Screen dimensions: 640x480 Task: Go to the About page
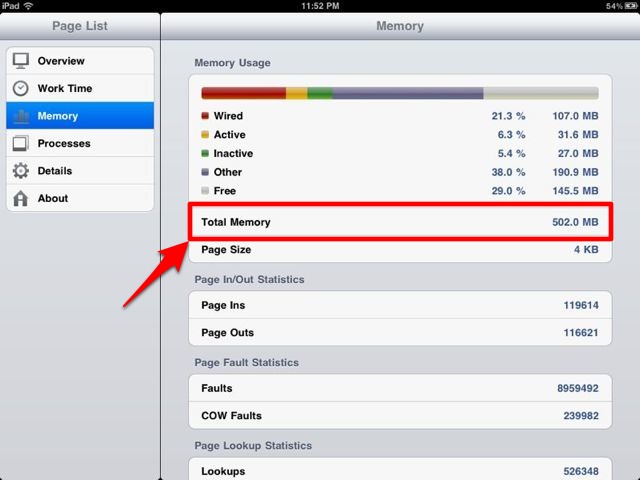coord(80,198)
